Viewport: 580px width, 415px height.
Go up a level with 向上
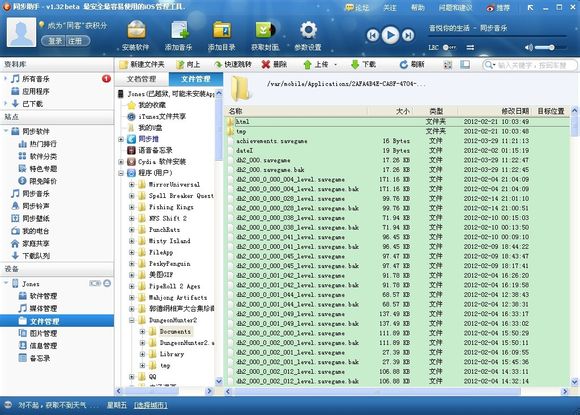click(x=188, y=64)
